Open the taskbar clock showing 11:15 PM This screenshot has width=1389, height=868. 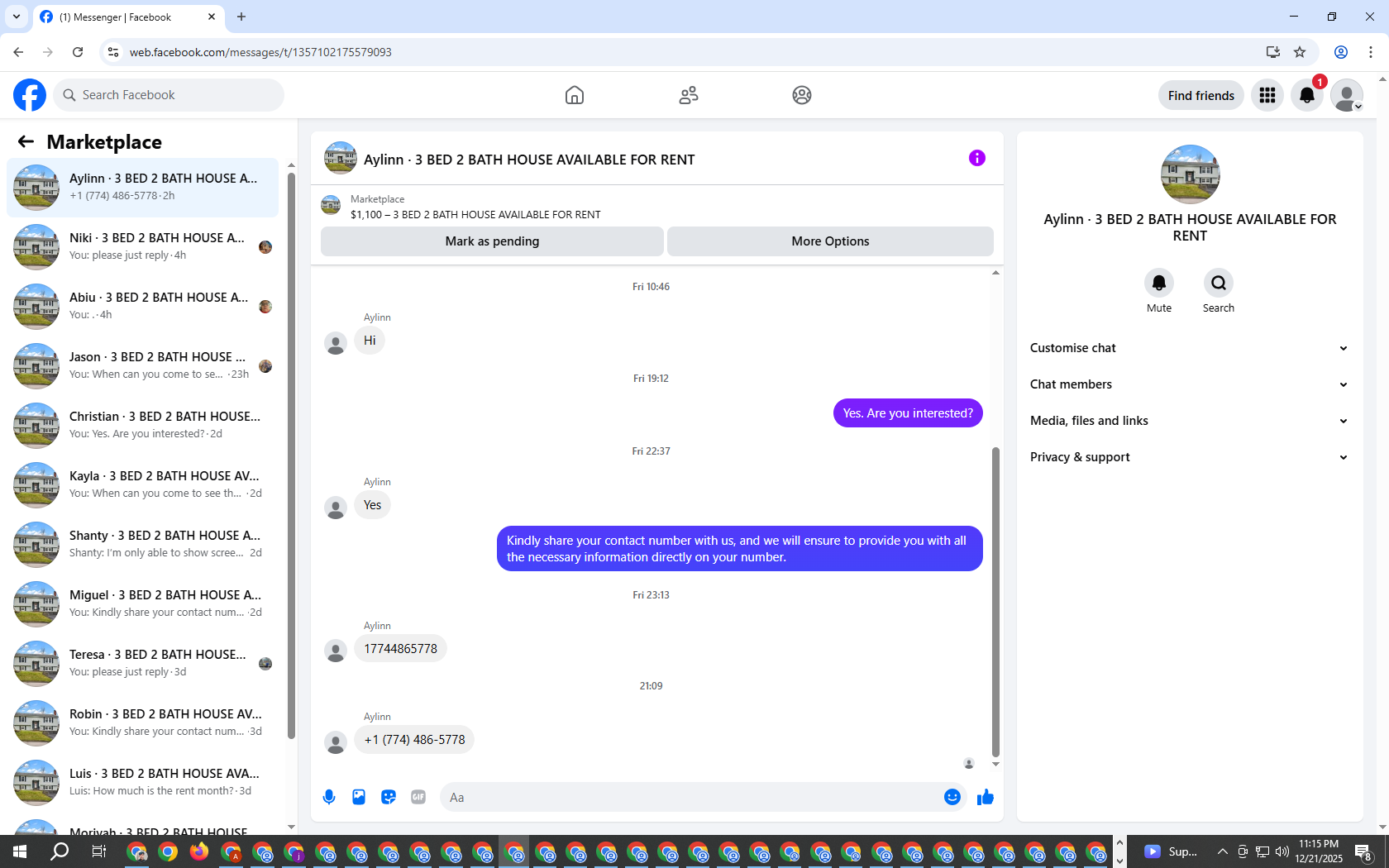[1319, 851]
